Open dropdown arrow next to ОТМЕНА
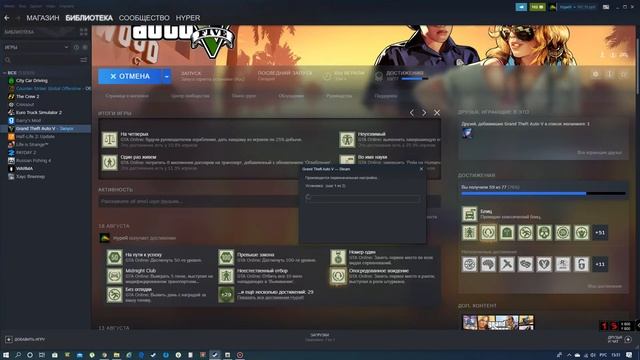Viewport: 640px width, 360px height. [167, 76]
